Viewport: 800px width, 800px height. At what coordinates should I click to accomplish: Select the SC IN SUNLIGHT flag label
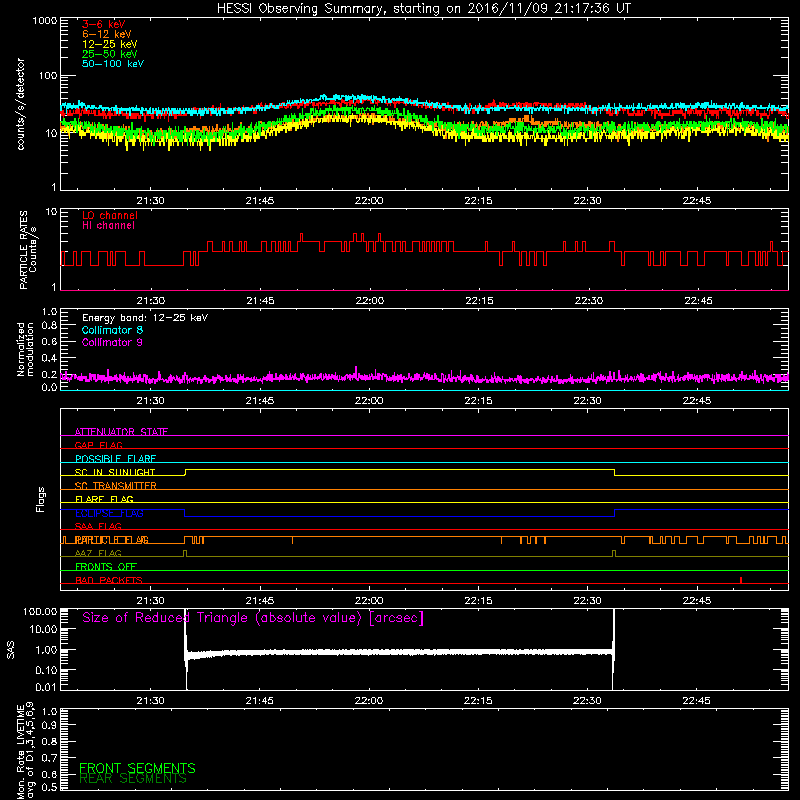(x=115, y=472)
